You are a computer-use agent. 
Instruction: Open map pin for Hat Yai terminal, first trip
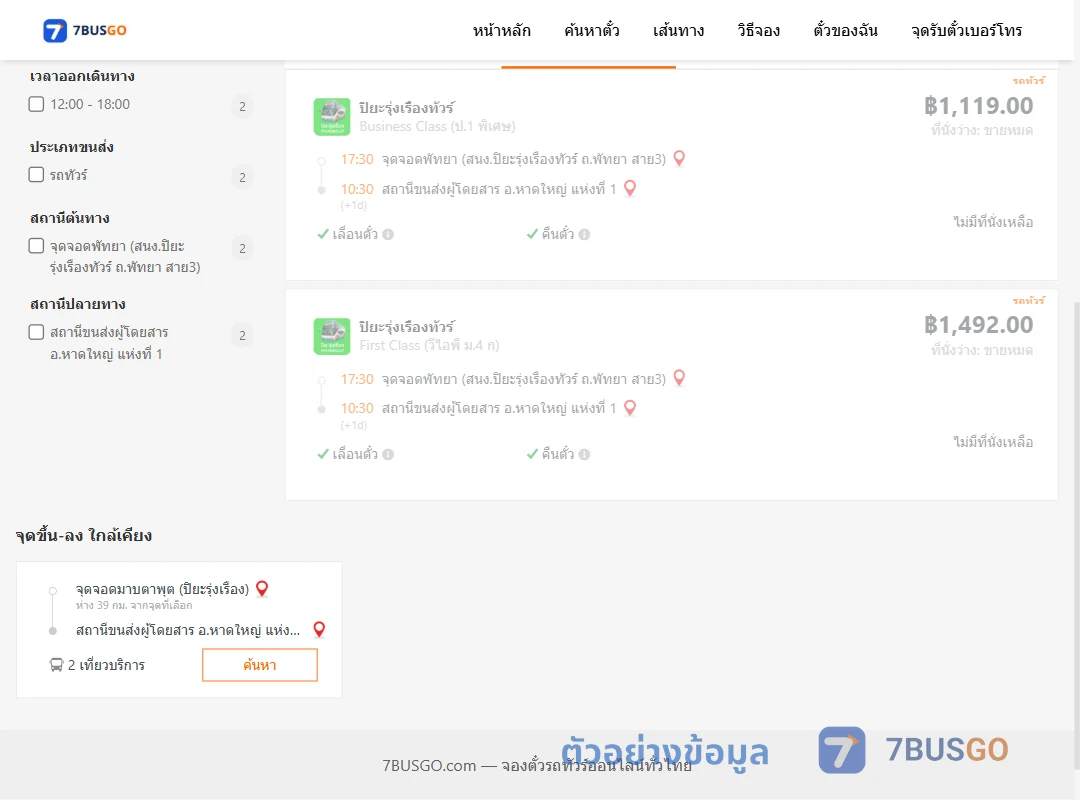point(630,188)
